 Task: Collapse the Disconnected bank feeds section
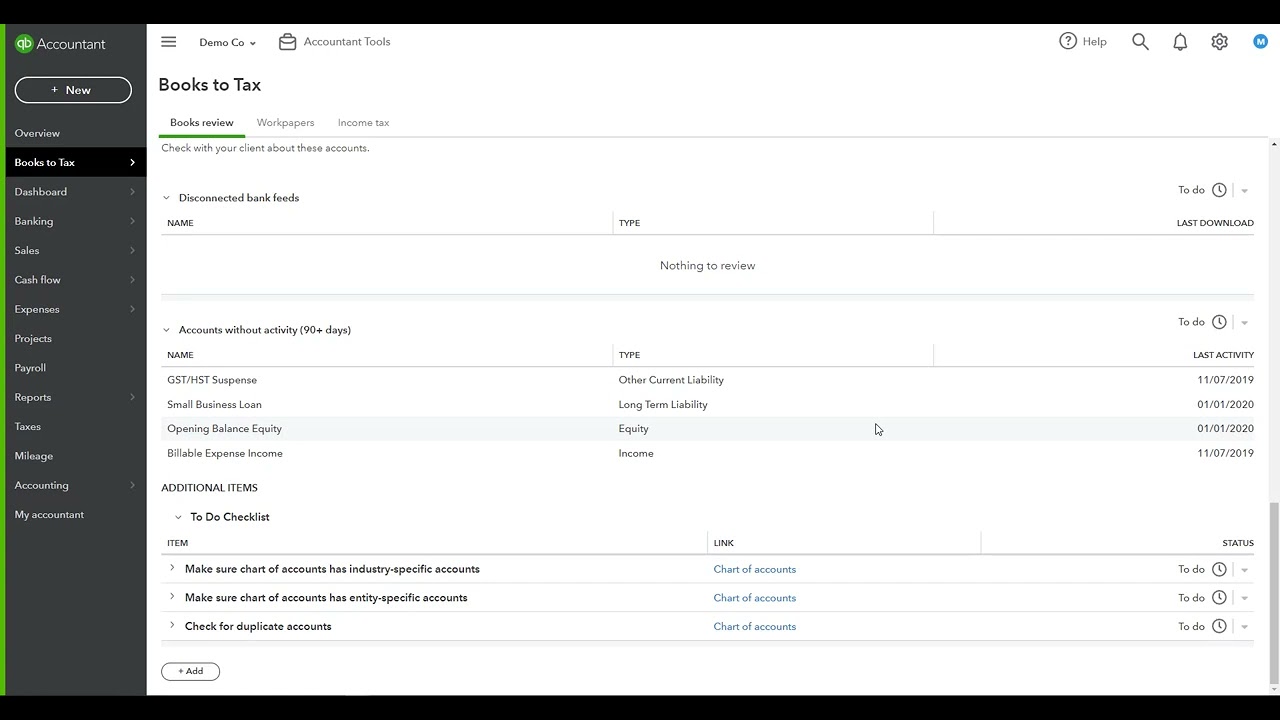(167, 198)
